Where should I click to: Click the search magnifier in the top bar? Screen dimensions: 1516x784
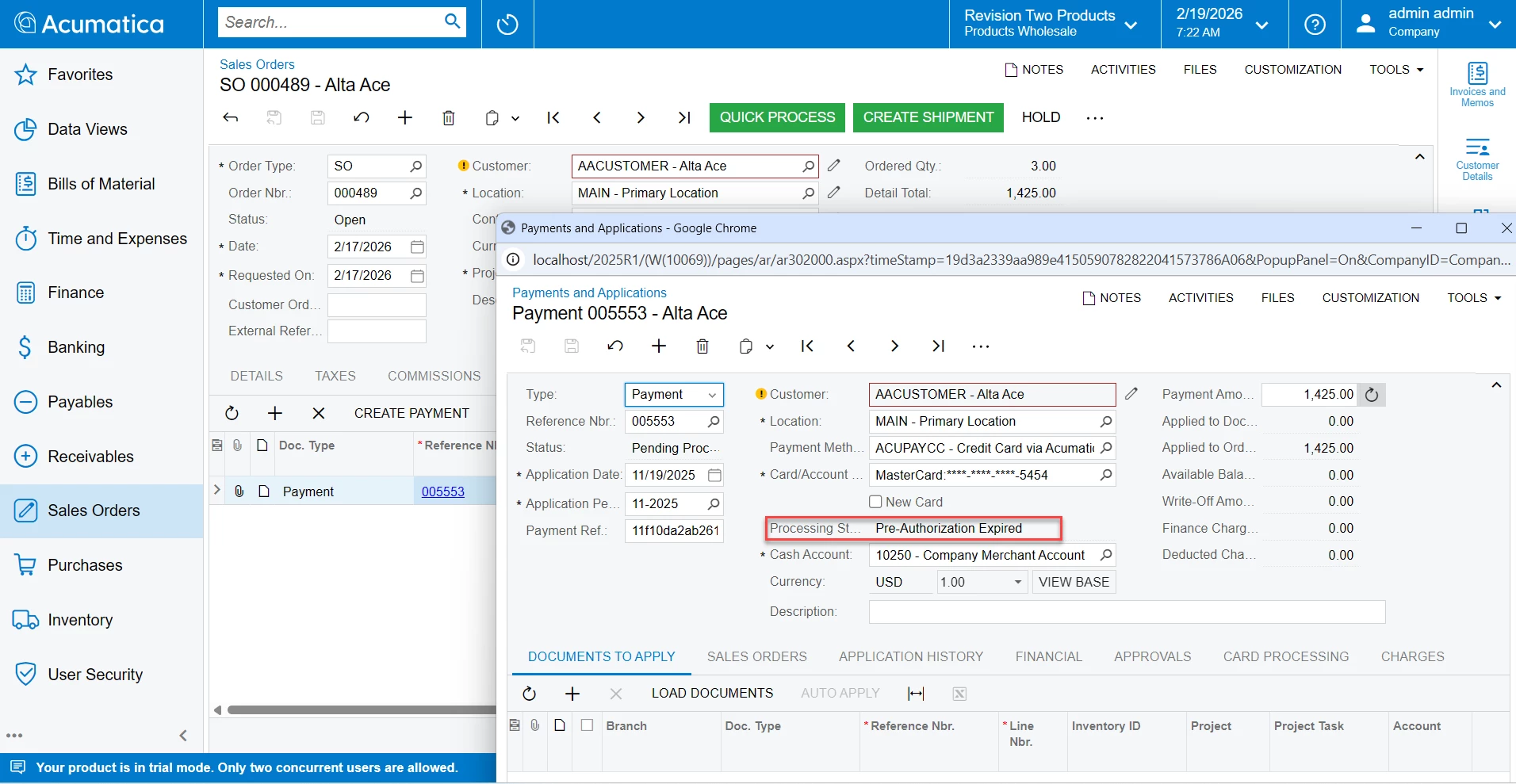453,21
